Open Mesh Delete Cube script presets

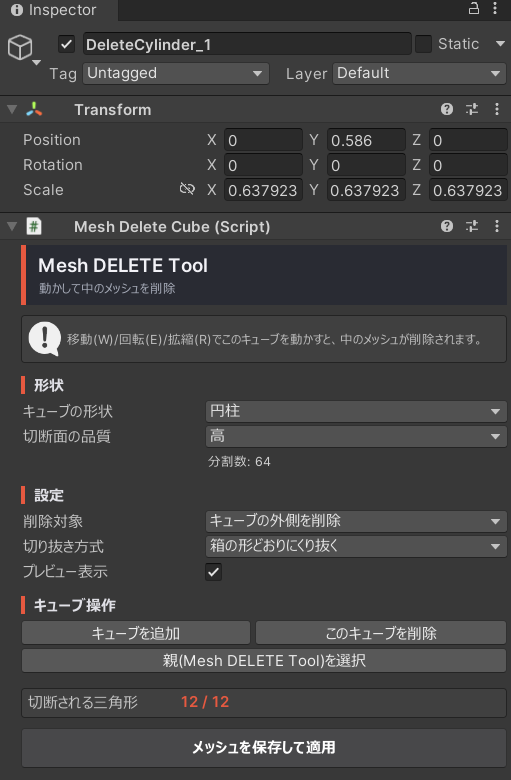point(472,226)
